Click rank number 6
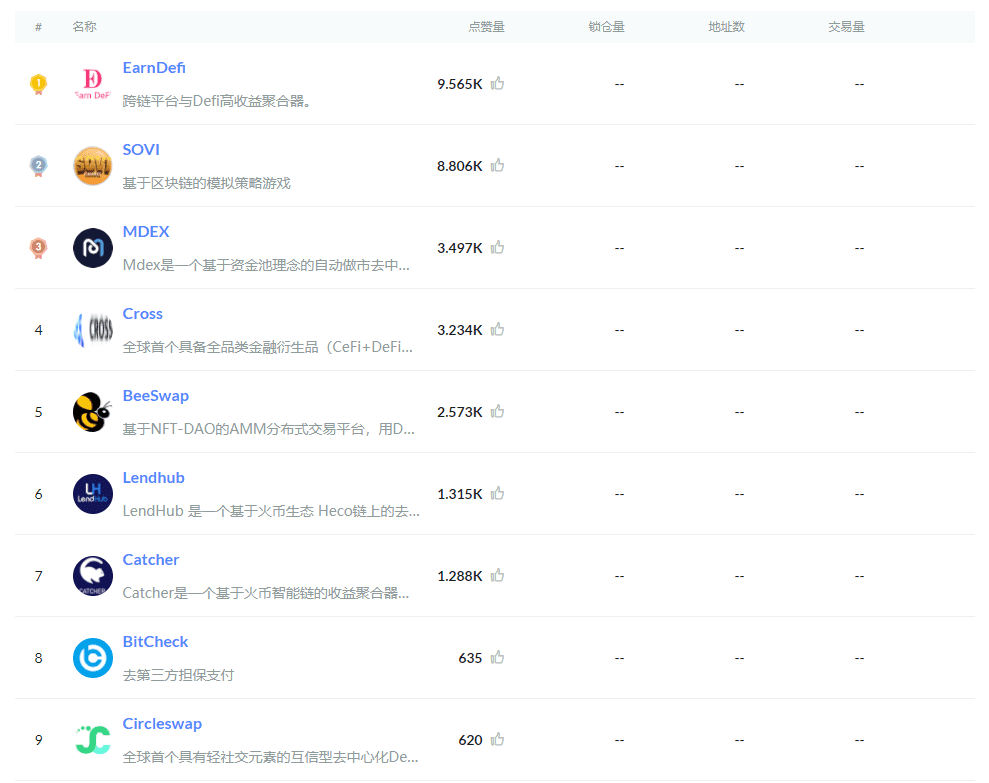Screen dimensions: 989x783 pos(38,494)
